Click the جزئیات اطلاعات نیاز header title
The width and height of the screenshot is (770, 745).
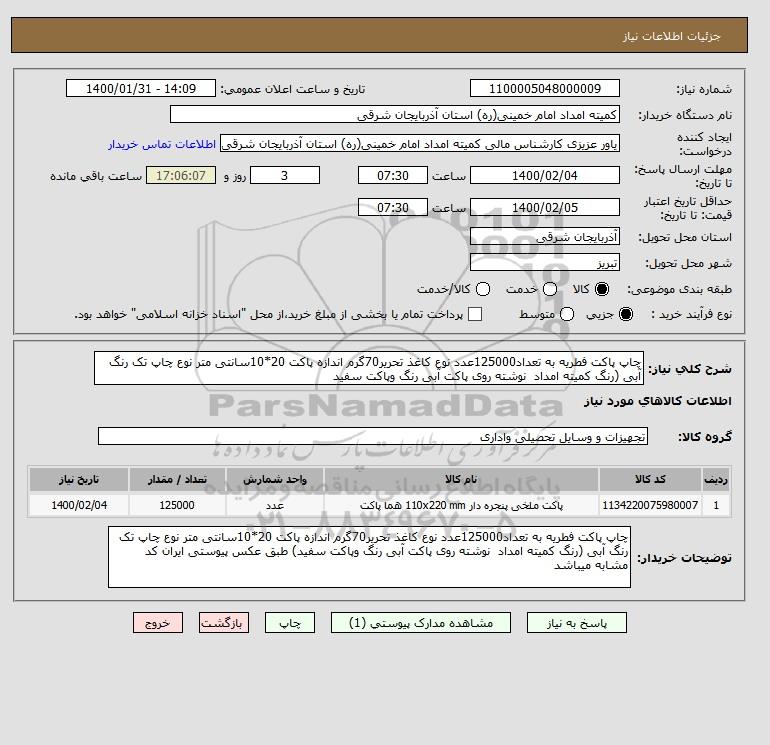click(x=671, y=37)
